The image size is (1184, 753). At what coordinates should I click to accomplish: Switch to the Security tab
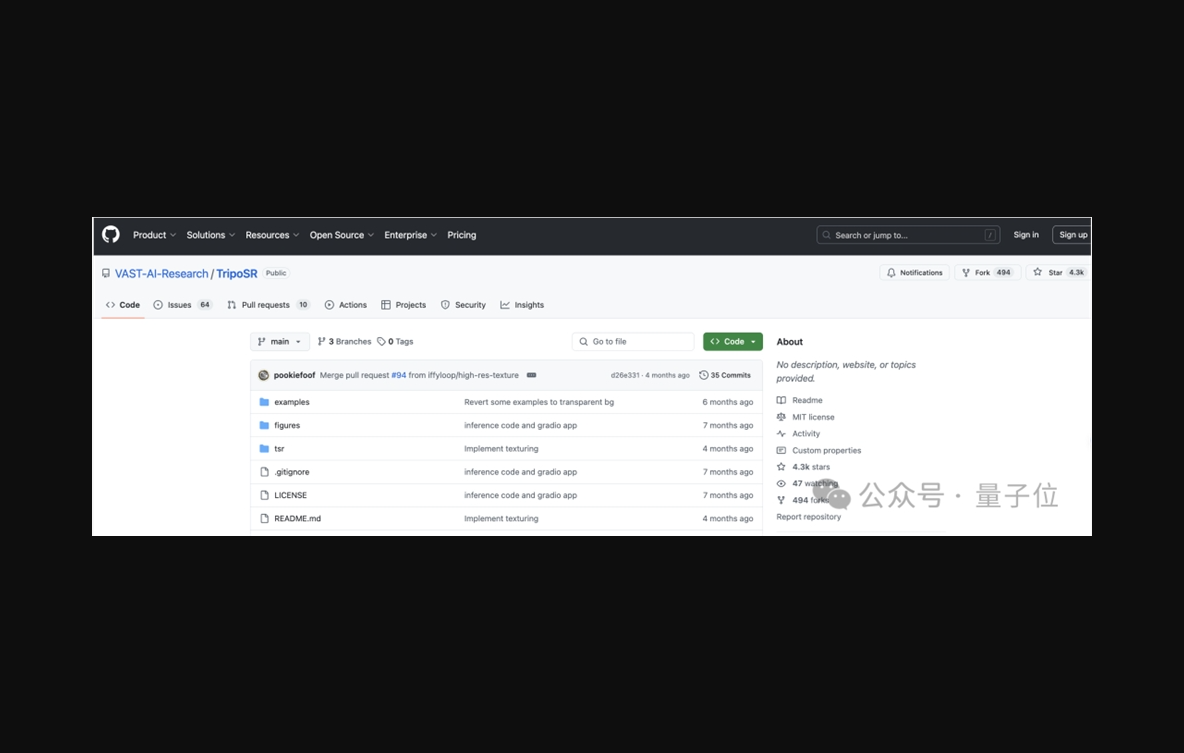point(463,305)
